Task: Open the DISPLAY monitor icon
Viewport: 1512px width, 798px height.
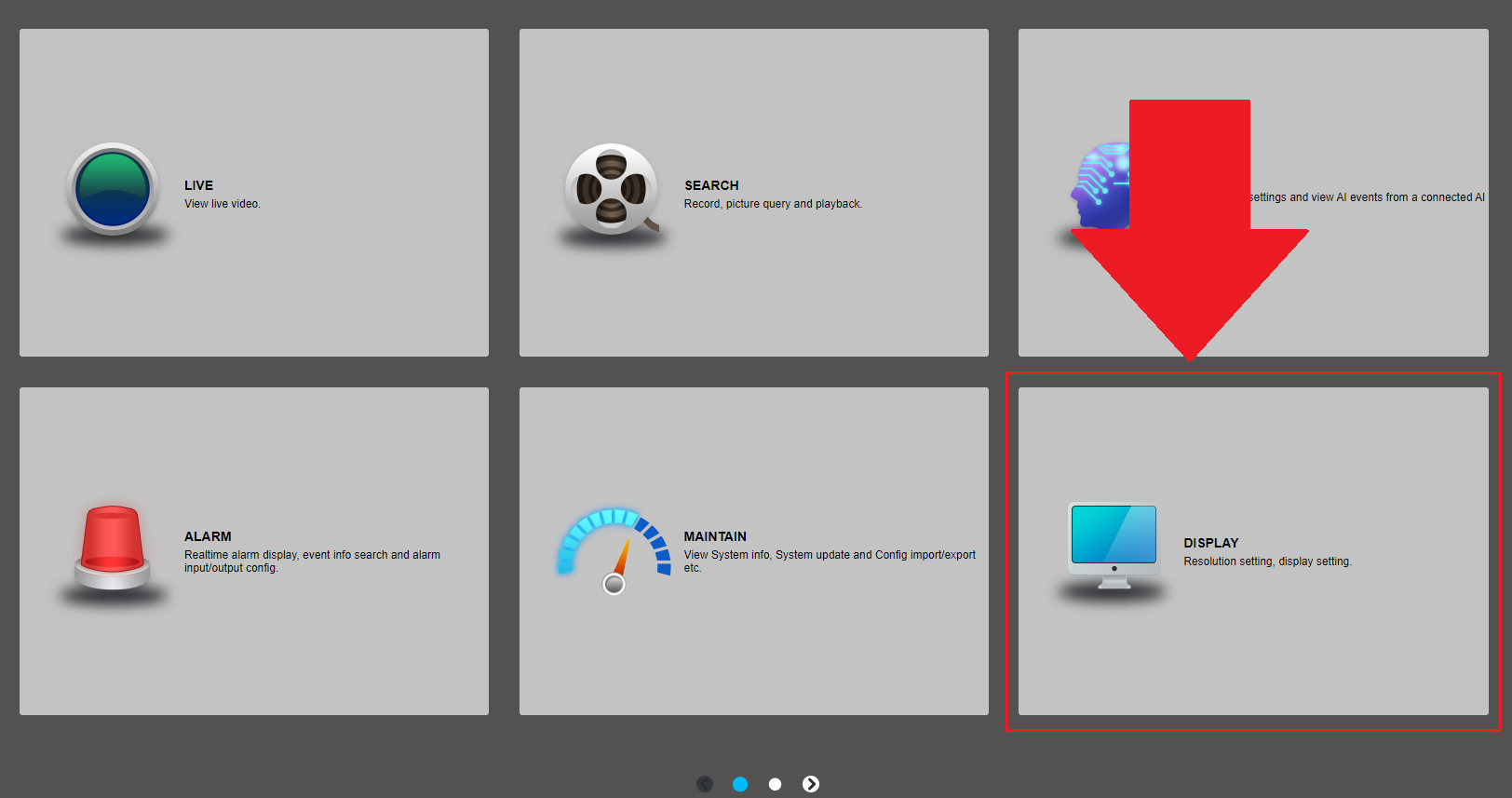Action: point(1114,546)
